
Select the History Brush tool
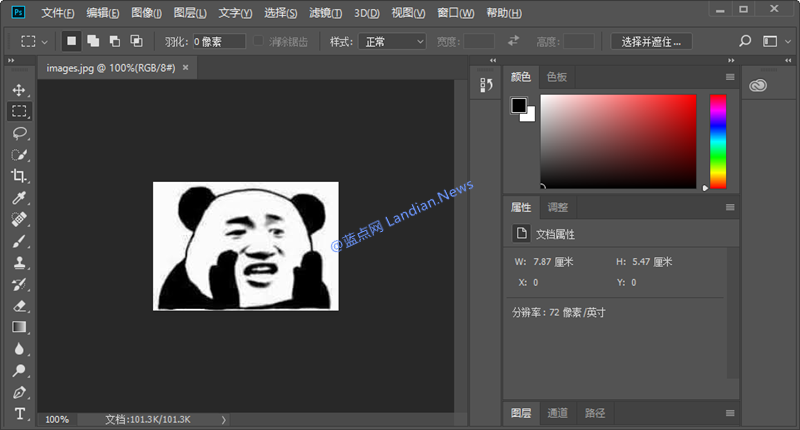pos(19,284)
